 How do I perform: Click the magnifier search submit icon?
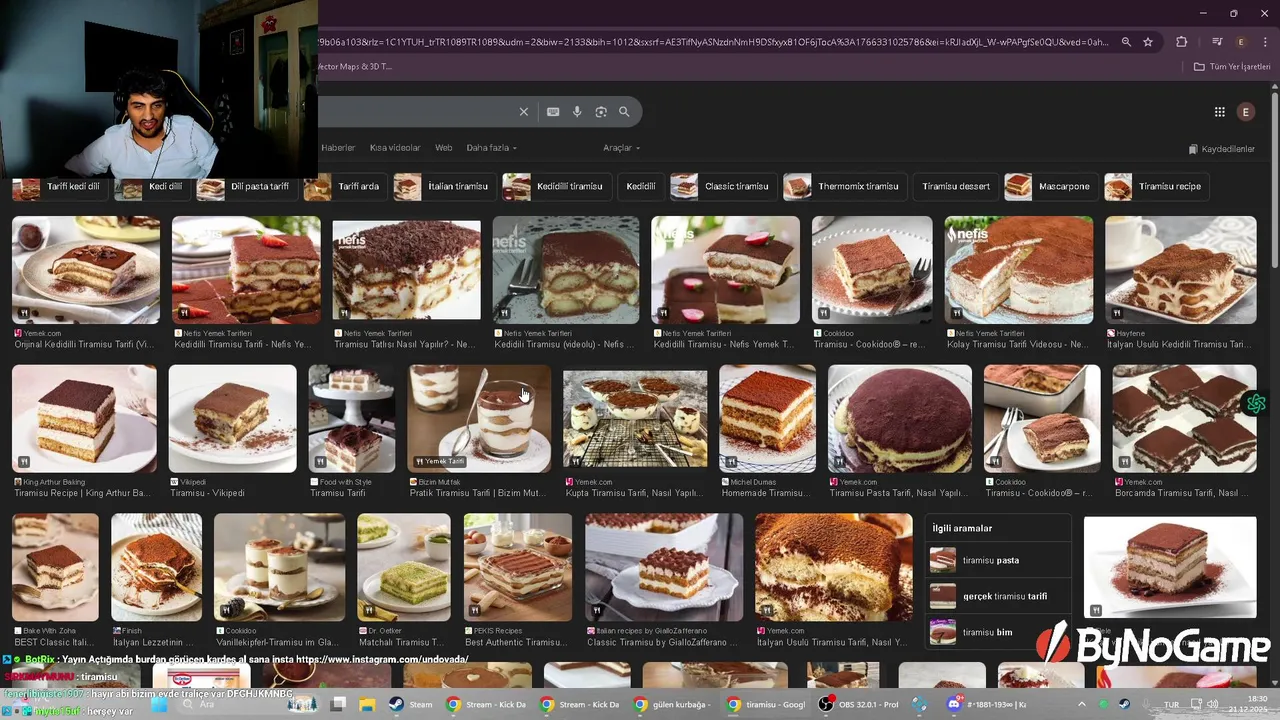(624, 112)
